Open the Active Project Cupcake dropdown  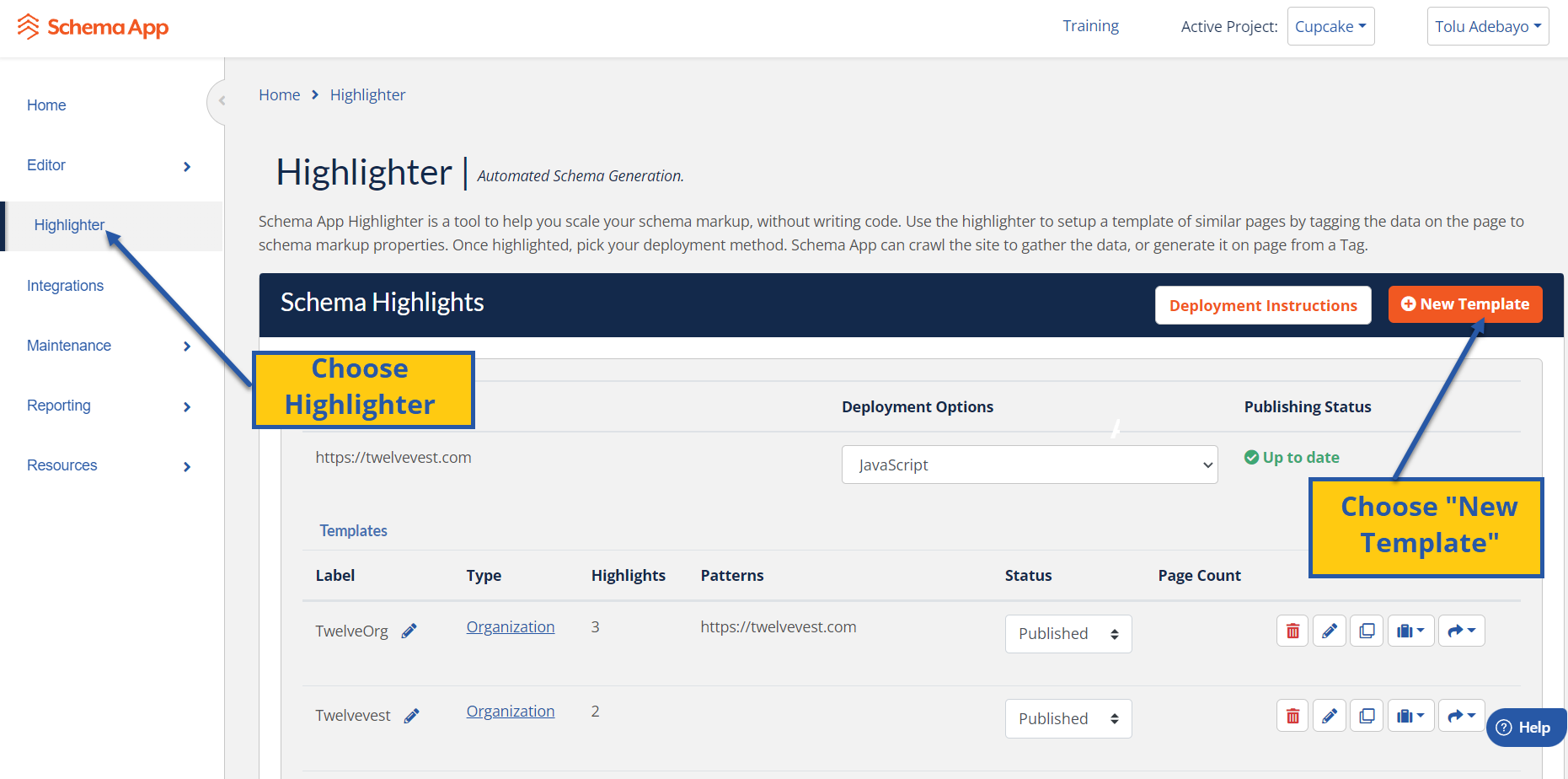click(1330, 26)
